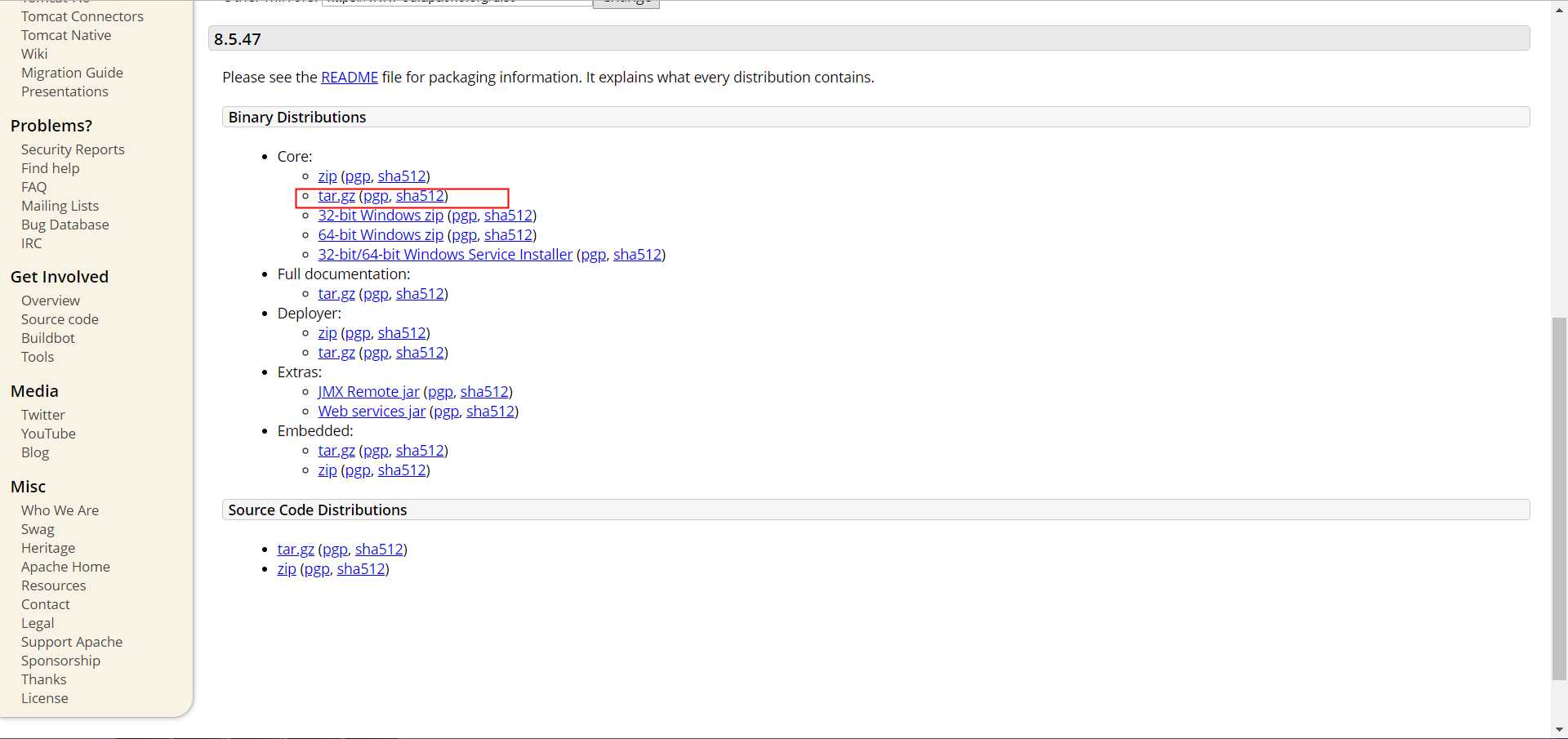Download Embedded tar.gz

(x=336, y=451)
